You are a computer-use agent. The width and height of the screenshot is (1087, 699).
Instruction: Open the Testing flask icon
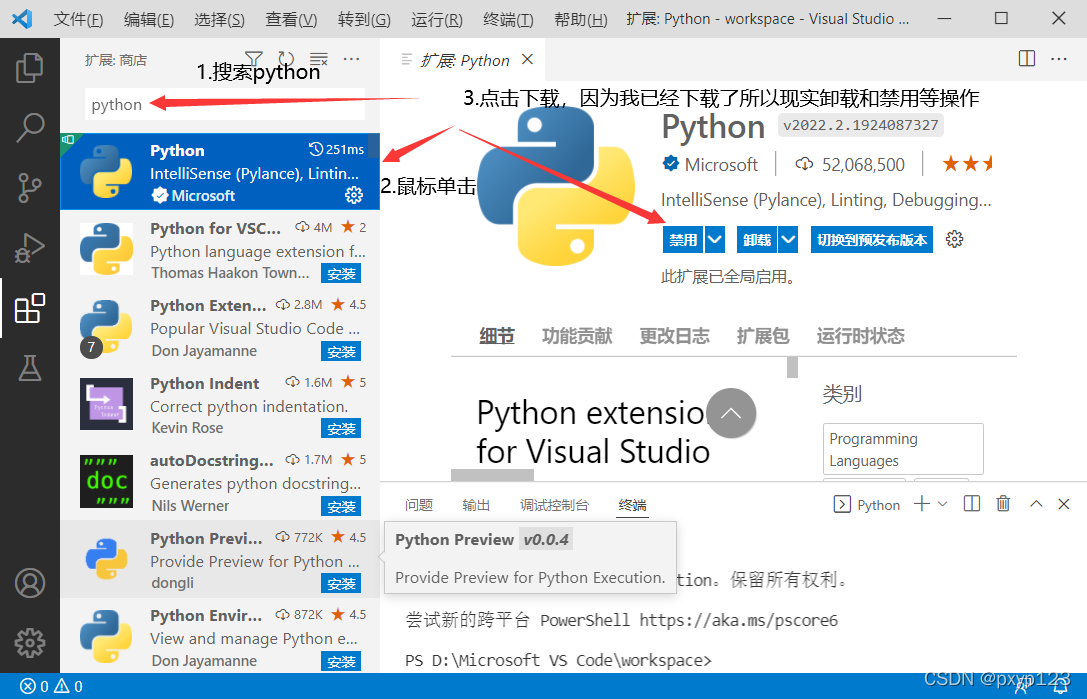(x=29, y=368)
